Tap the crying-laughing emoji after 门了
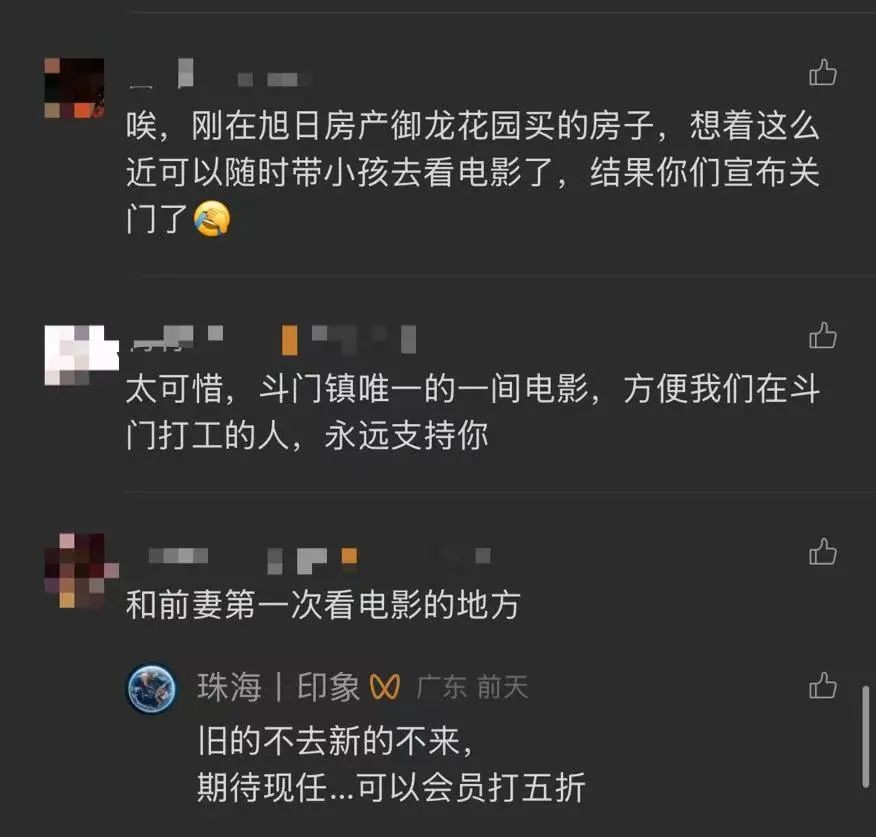This screenshot has width=876, height=837. pos(212,218)
